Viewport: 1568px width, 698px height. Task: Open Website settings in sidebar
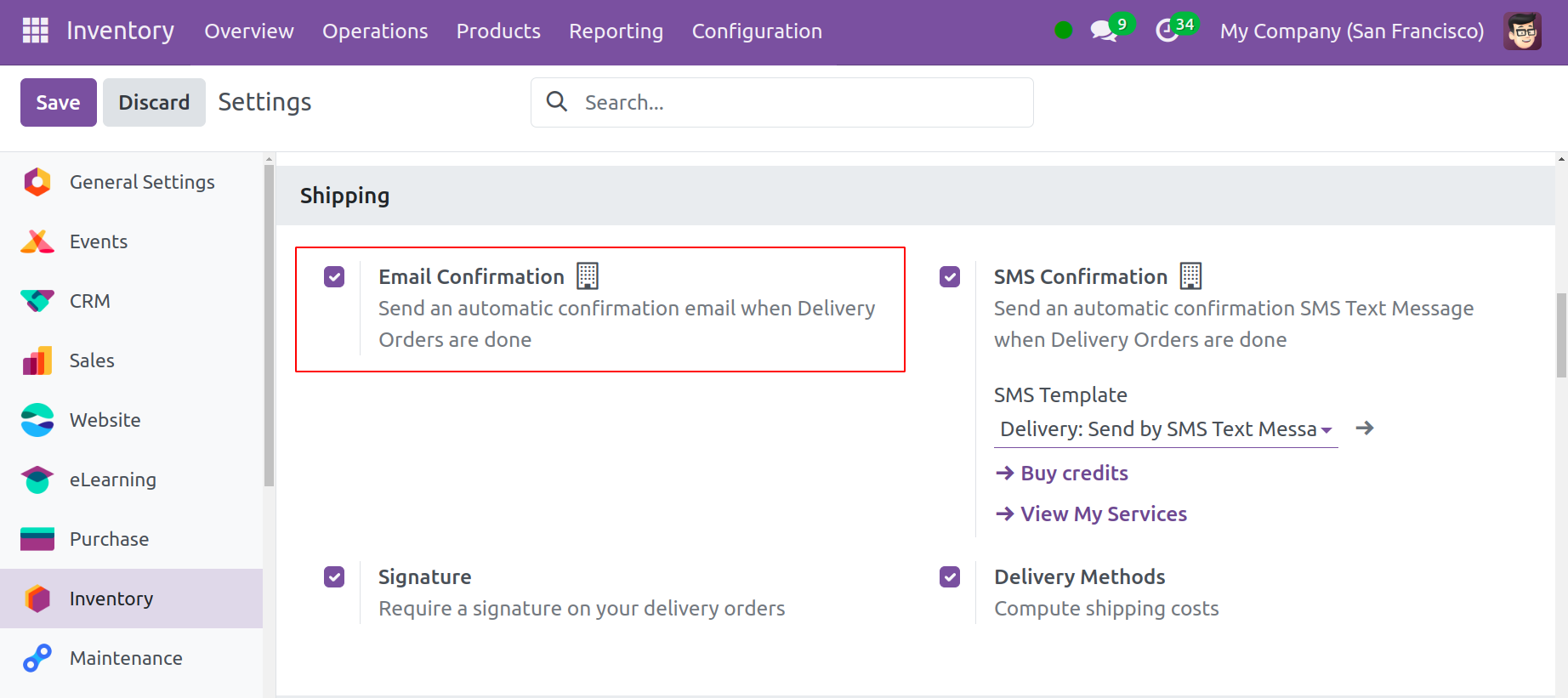pyautogui.click(x=105, y=420)
